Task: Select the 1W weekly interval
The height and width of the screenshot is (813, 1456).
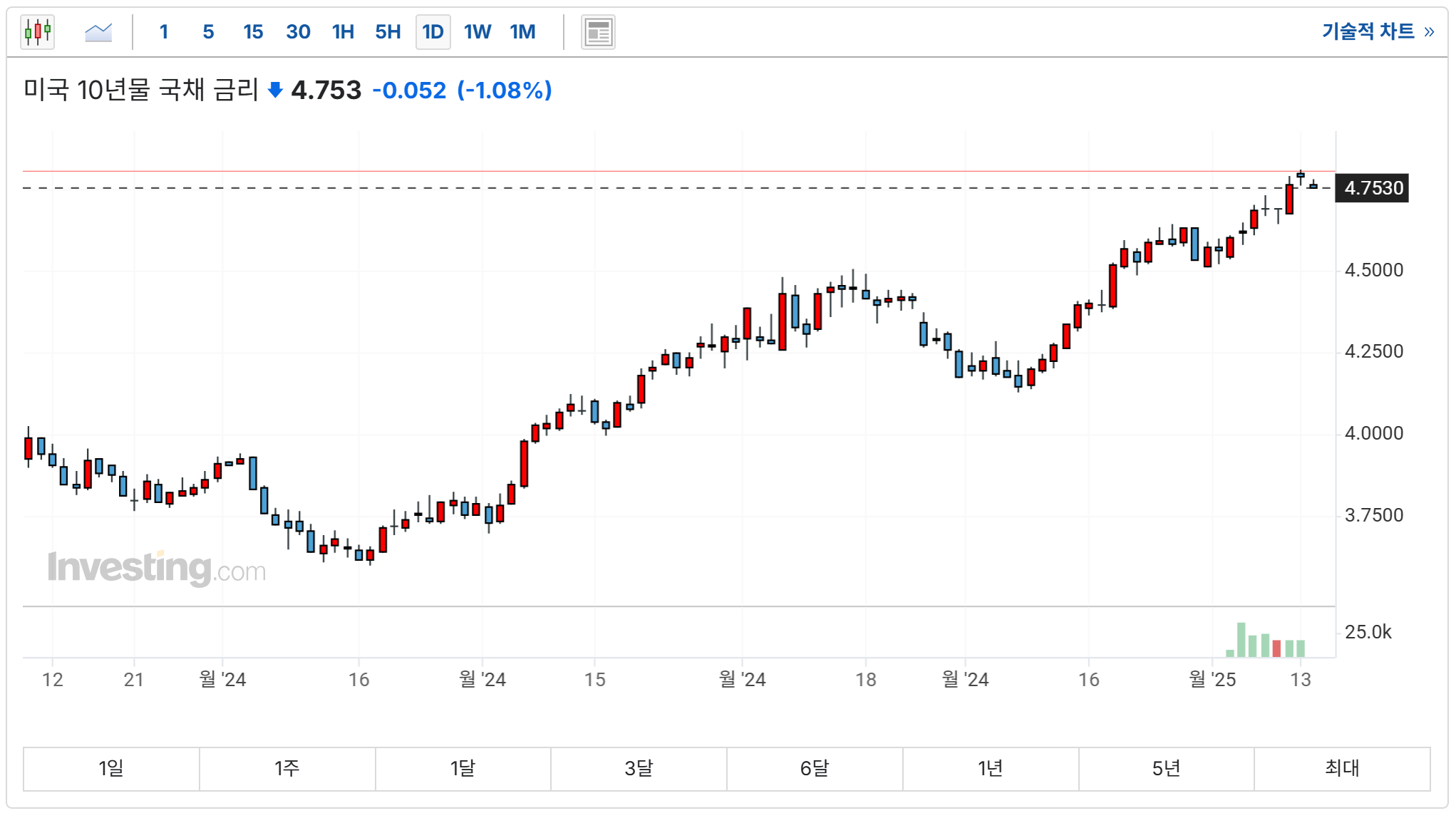Action: (x=477, y=32)
